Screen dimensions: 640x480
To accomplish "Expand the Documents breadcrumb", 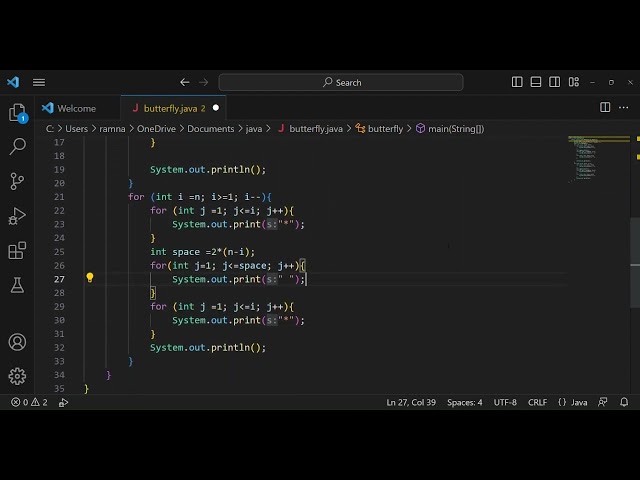I will 211,129.
